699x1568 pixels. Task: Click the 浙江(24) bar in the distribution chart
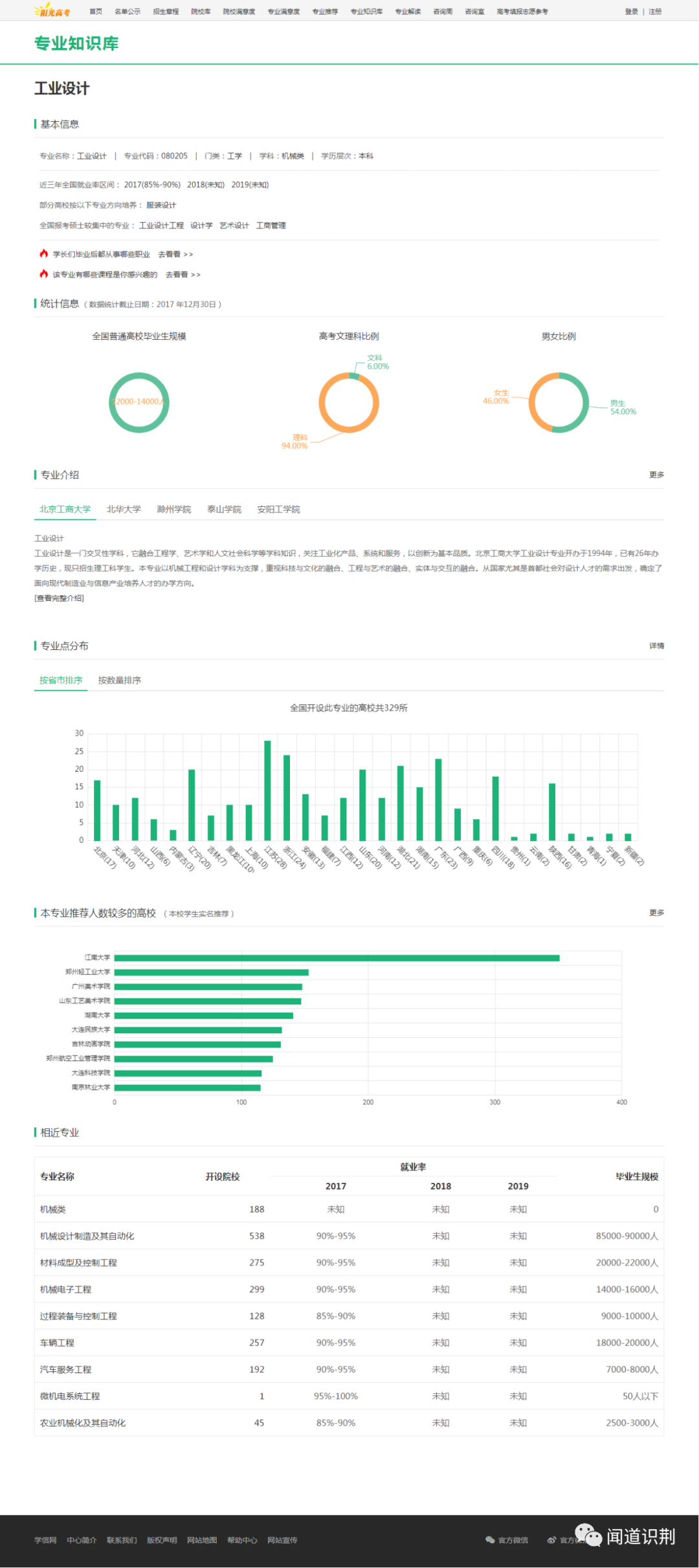[x=286, y=798]
